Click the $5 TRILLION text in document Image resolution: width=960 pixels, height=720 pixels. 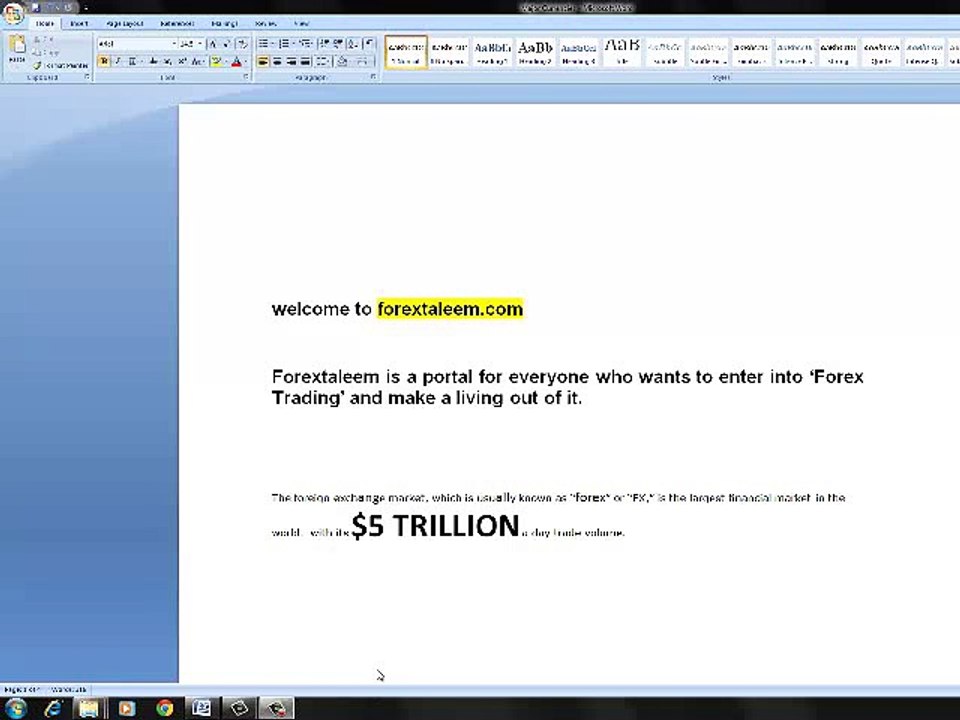coord(435,526)
